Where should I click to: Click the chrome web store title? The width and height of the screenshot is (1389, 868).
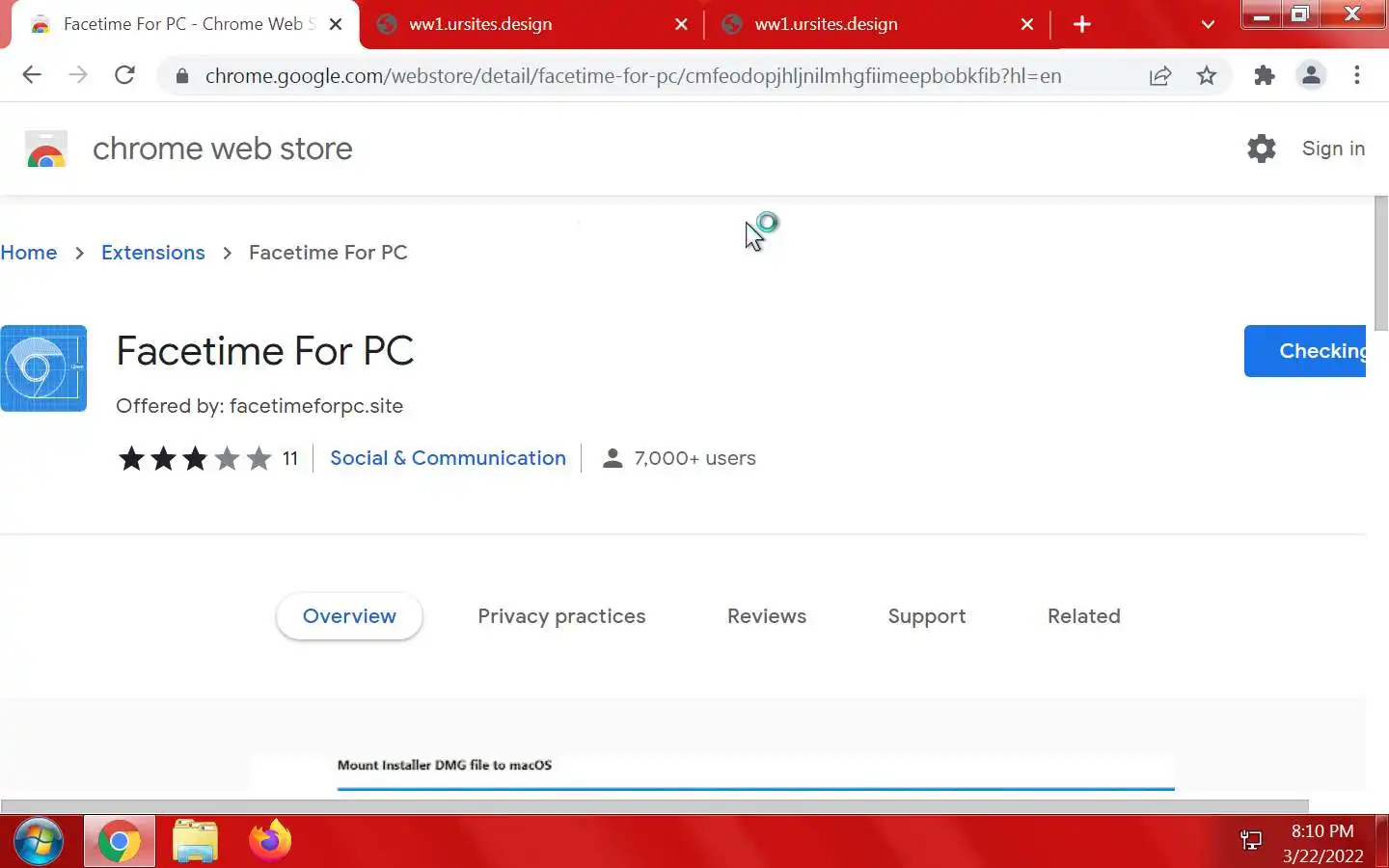point(223,149)
